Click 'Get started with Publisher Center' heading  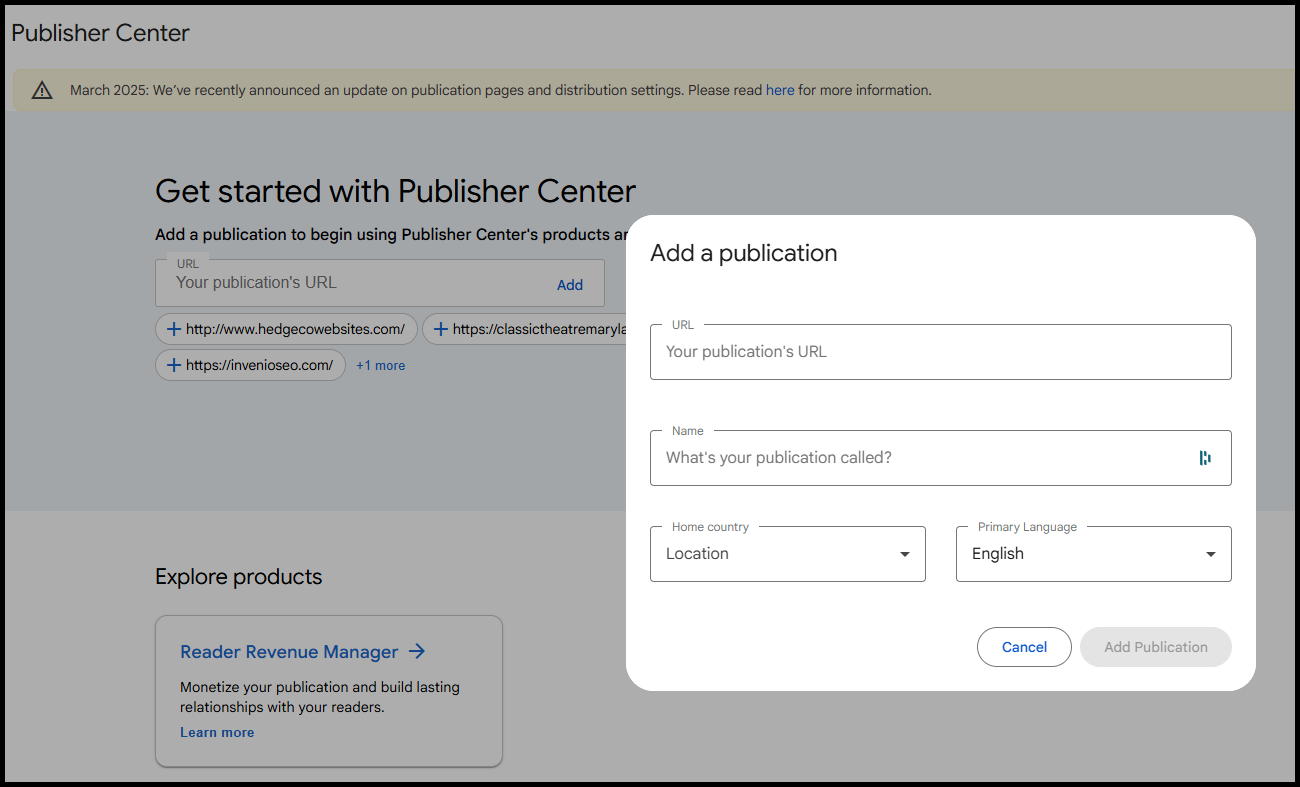click(395, 191)
